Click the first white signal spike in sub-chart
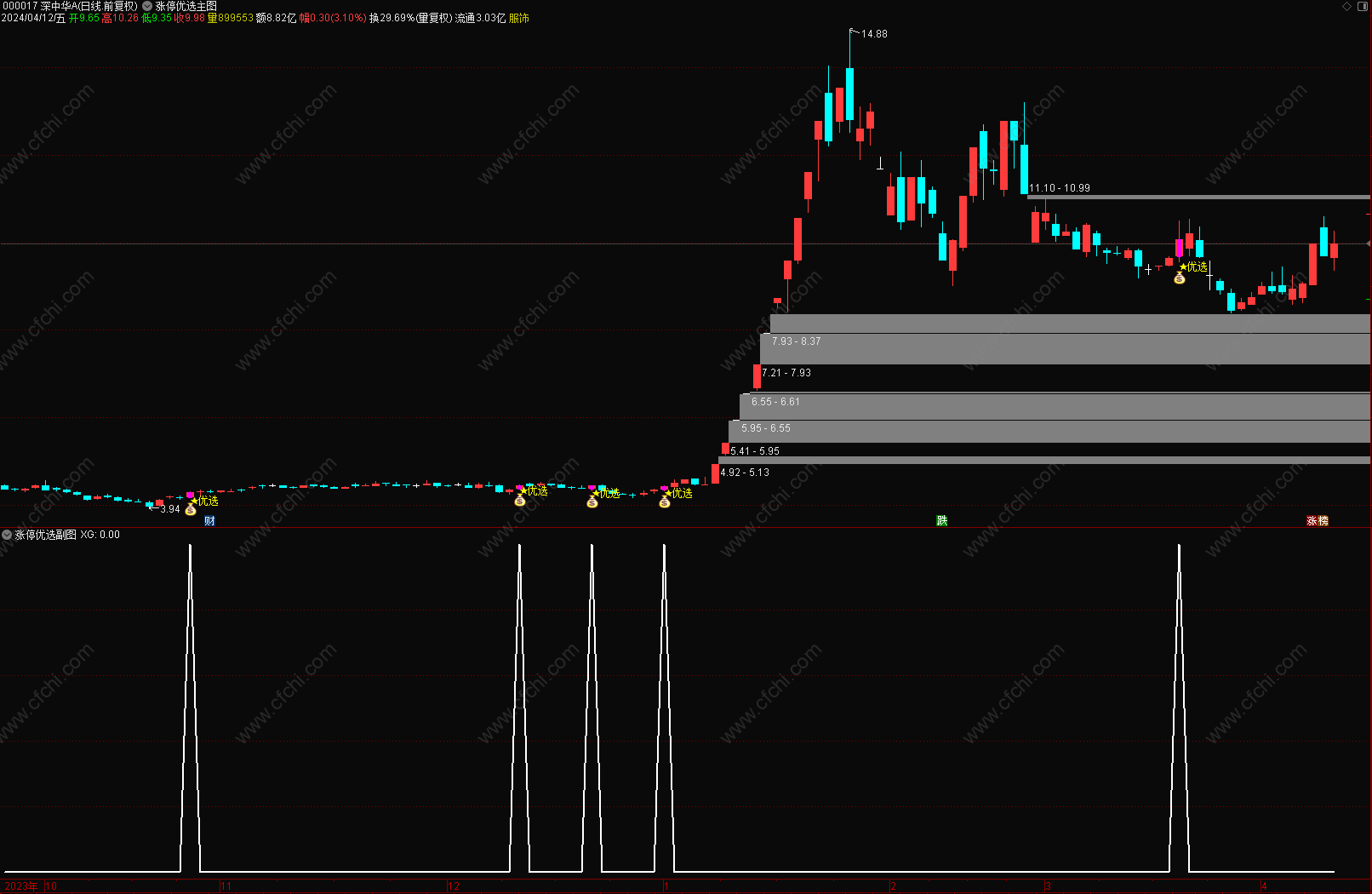The image size is (1372, 894). tap(190, 707)
